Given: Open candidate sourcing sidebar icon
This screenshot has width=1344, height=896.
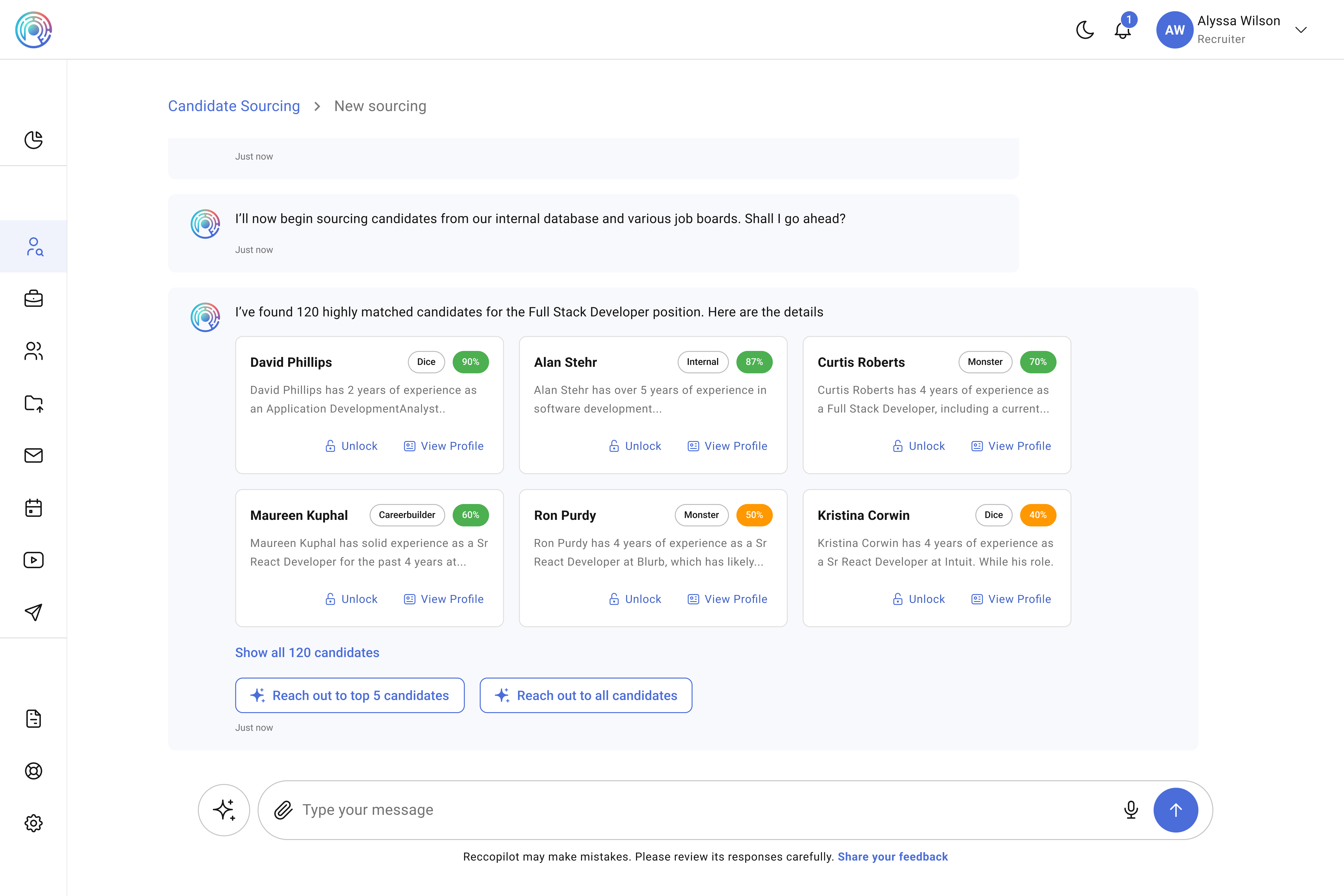Looking at the screenshot, I should click(x=34, y=246).
